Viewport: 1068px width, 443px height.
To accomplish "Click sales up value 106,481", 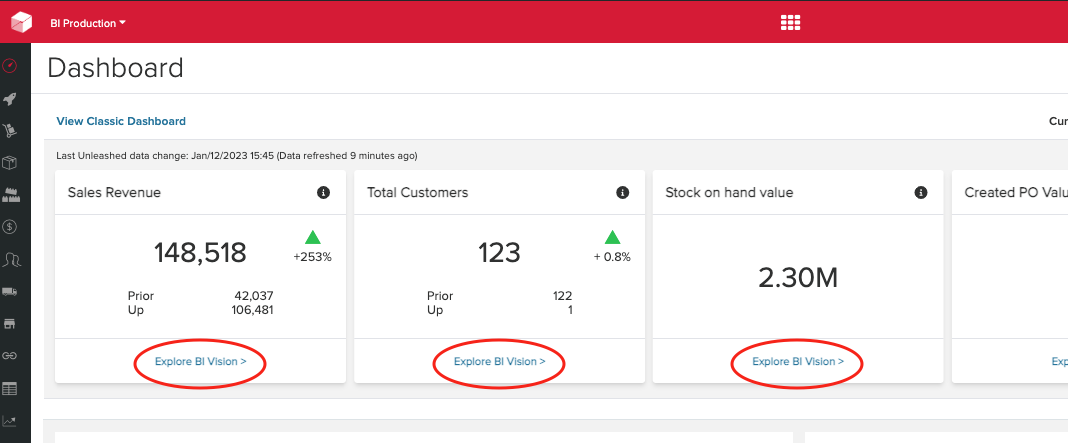I will [x=252, y=310].
